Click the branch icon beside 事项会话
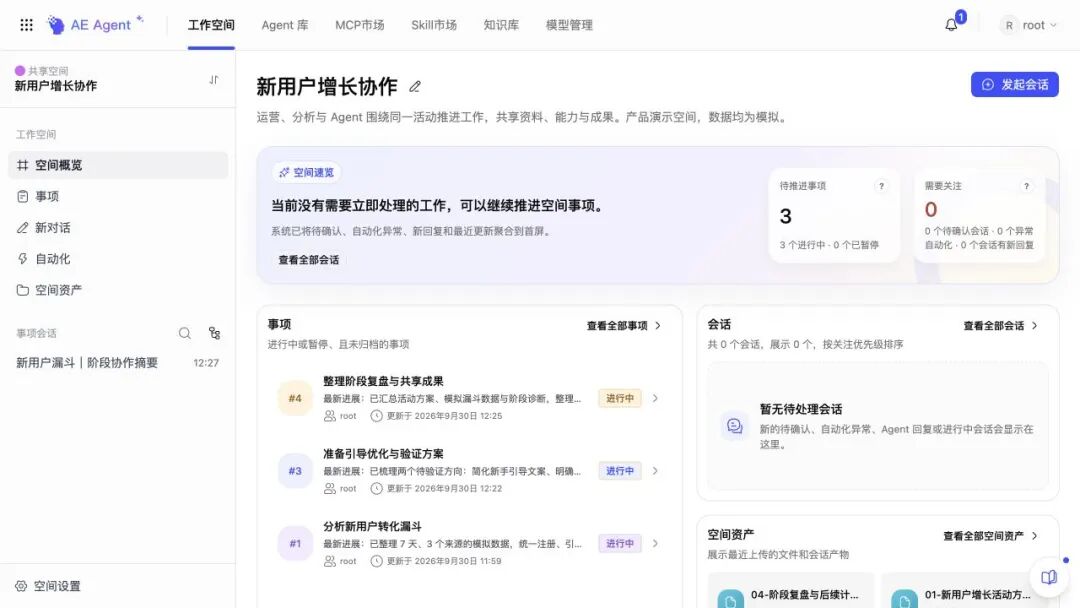The width and height of the screenshot is (1080, 608). 214,333
